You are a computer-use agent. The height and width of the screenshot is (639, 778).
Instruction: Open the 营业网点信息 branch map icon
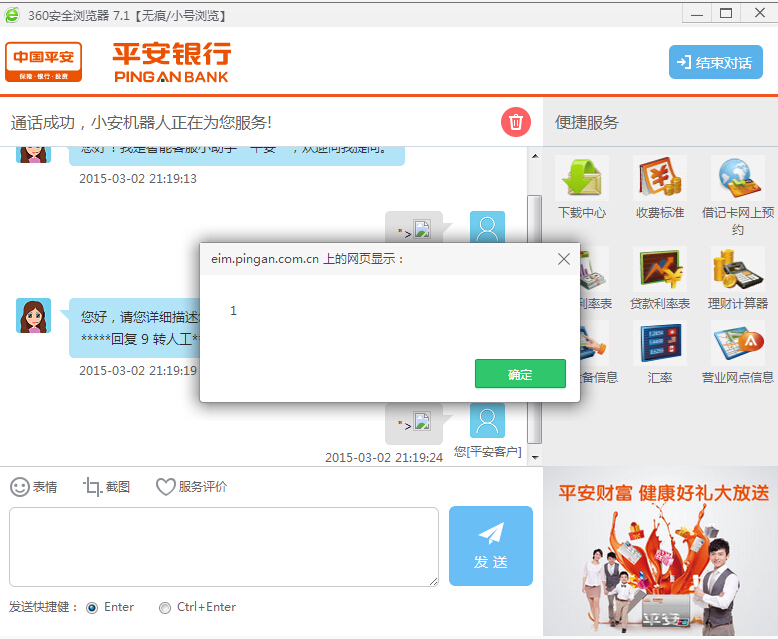[x=738, y=343]
